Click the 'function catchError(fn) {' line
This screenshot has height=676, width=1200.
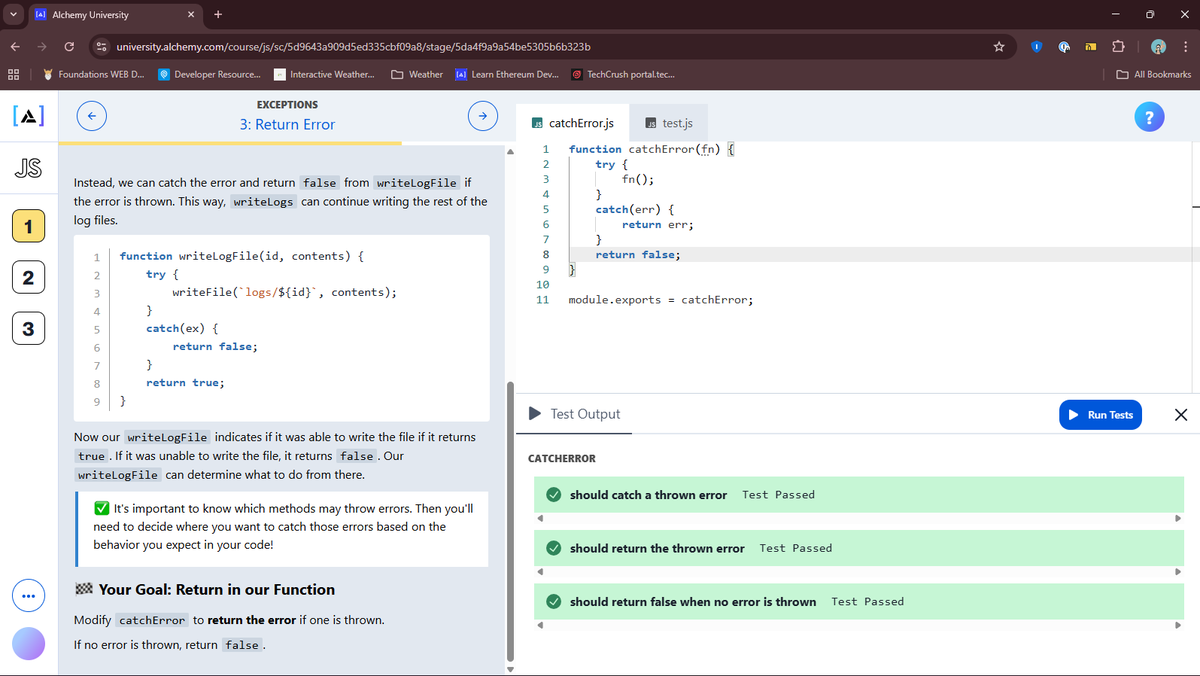[x=652, y=149]
